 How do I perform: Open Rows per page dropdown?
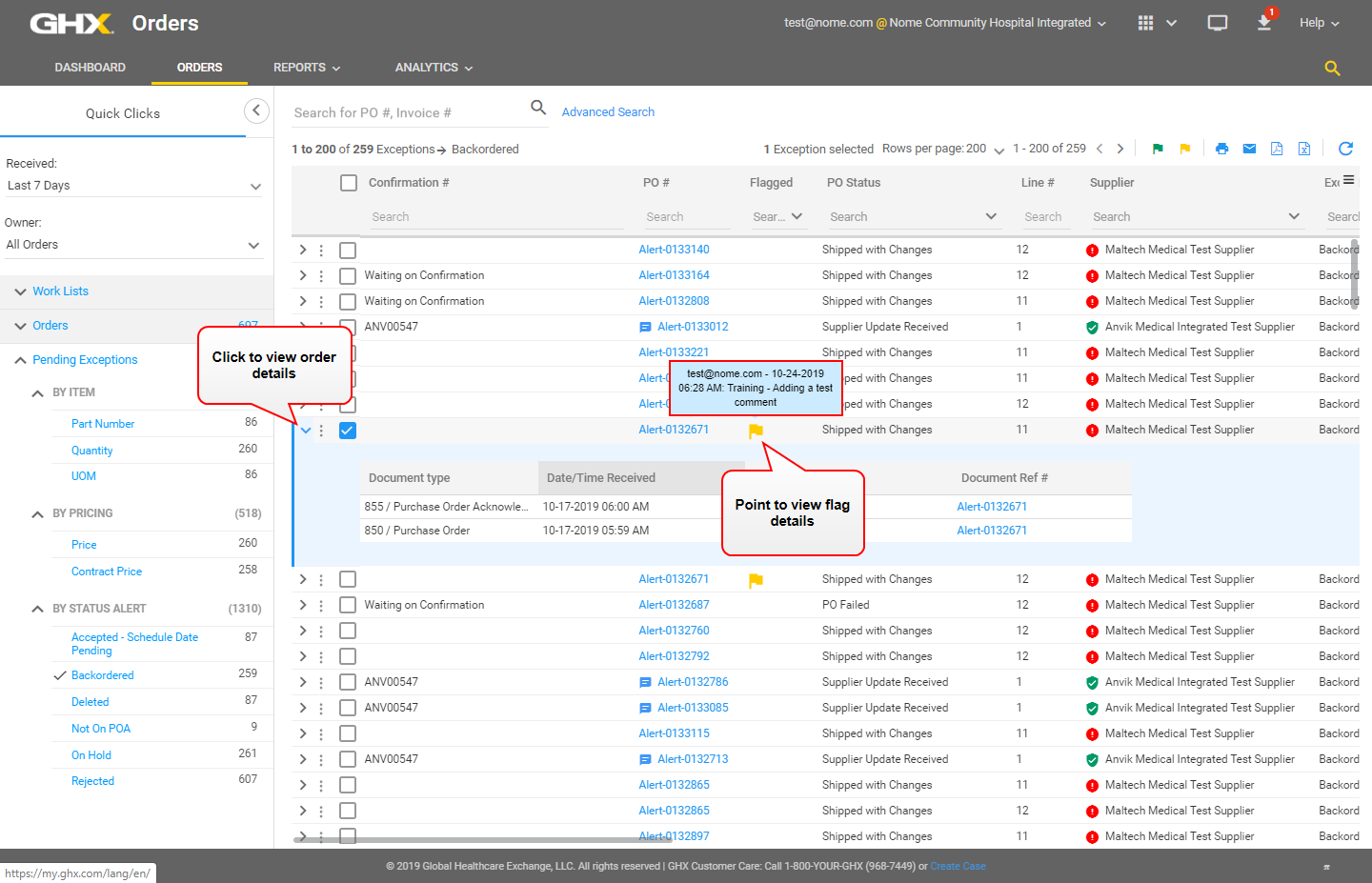(986, 149)
